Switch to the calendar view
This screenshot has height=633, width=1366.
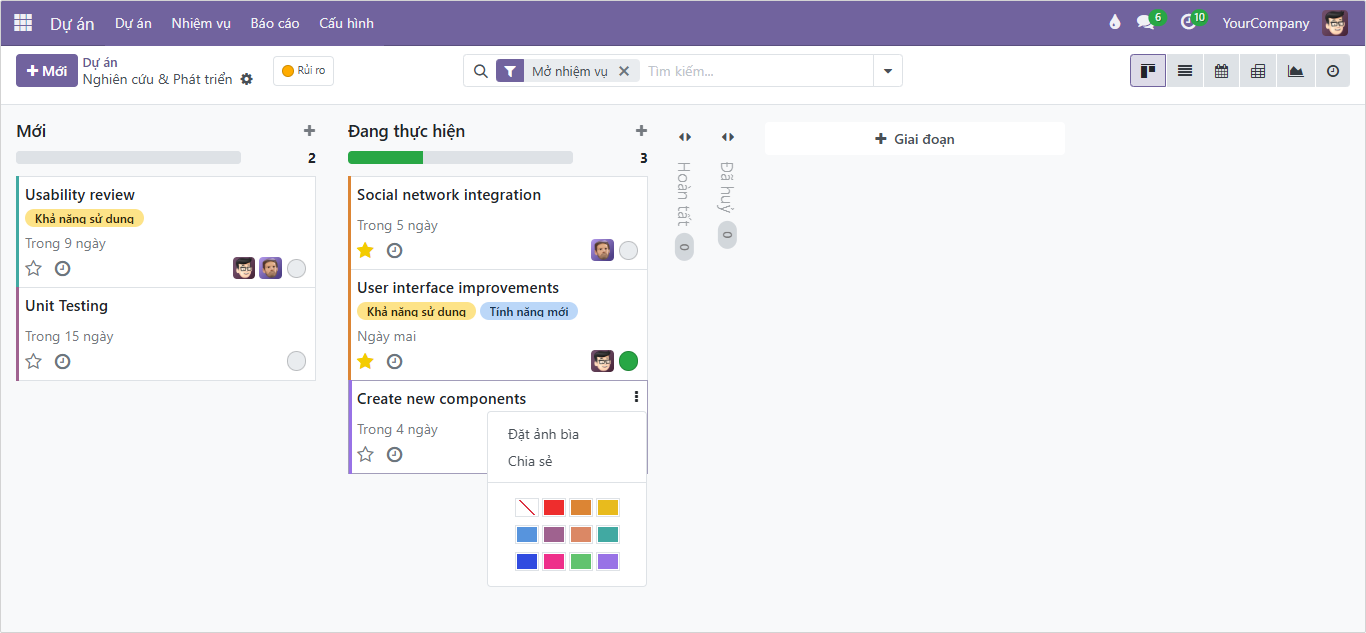pos(1221,71)
